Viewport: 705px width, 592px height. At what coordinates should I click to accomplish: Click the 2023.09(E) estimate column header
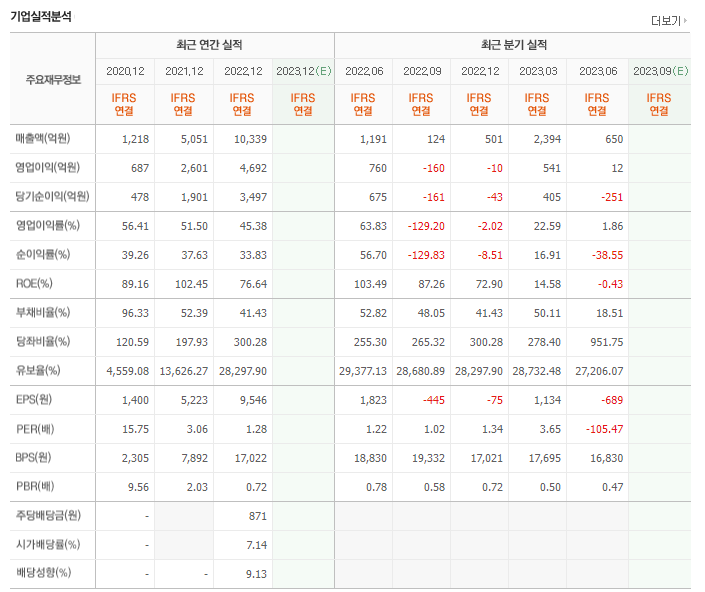tap(660, 71)
